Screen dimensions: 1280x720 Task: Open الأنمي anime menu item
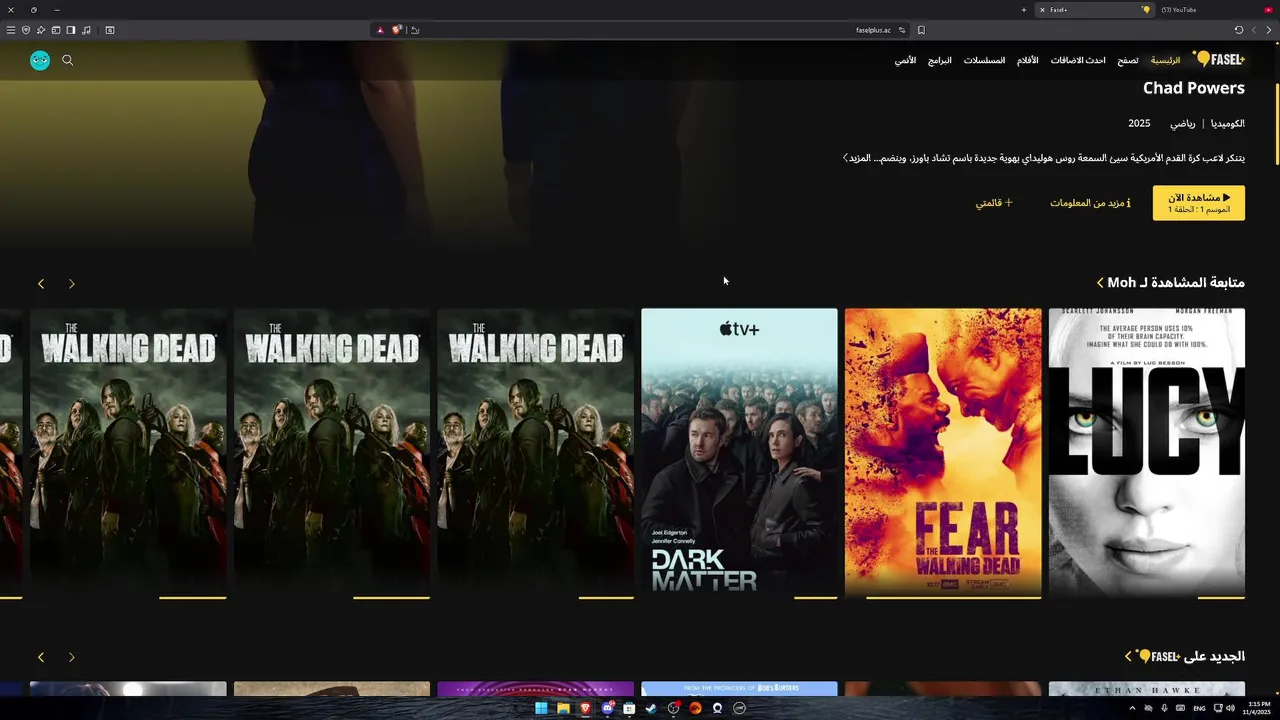pyautogui.click(x=905, y=60)
